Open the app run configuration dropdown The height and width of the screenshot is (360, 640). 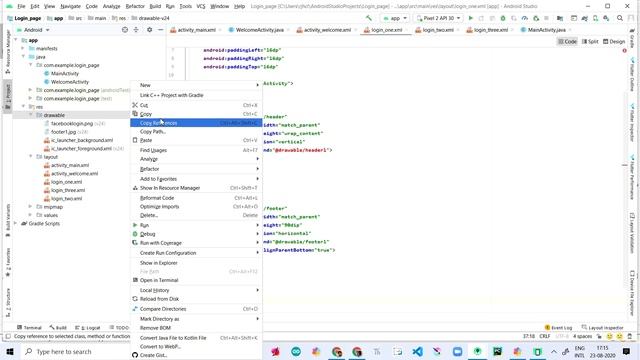pos(395,18)
